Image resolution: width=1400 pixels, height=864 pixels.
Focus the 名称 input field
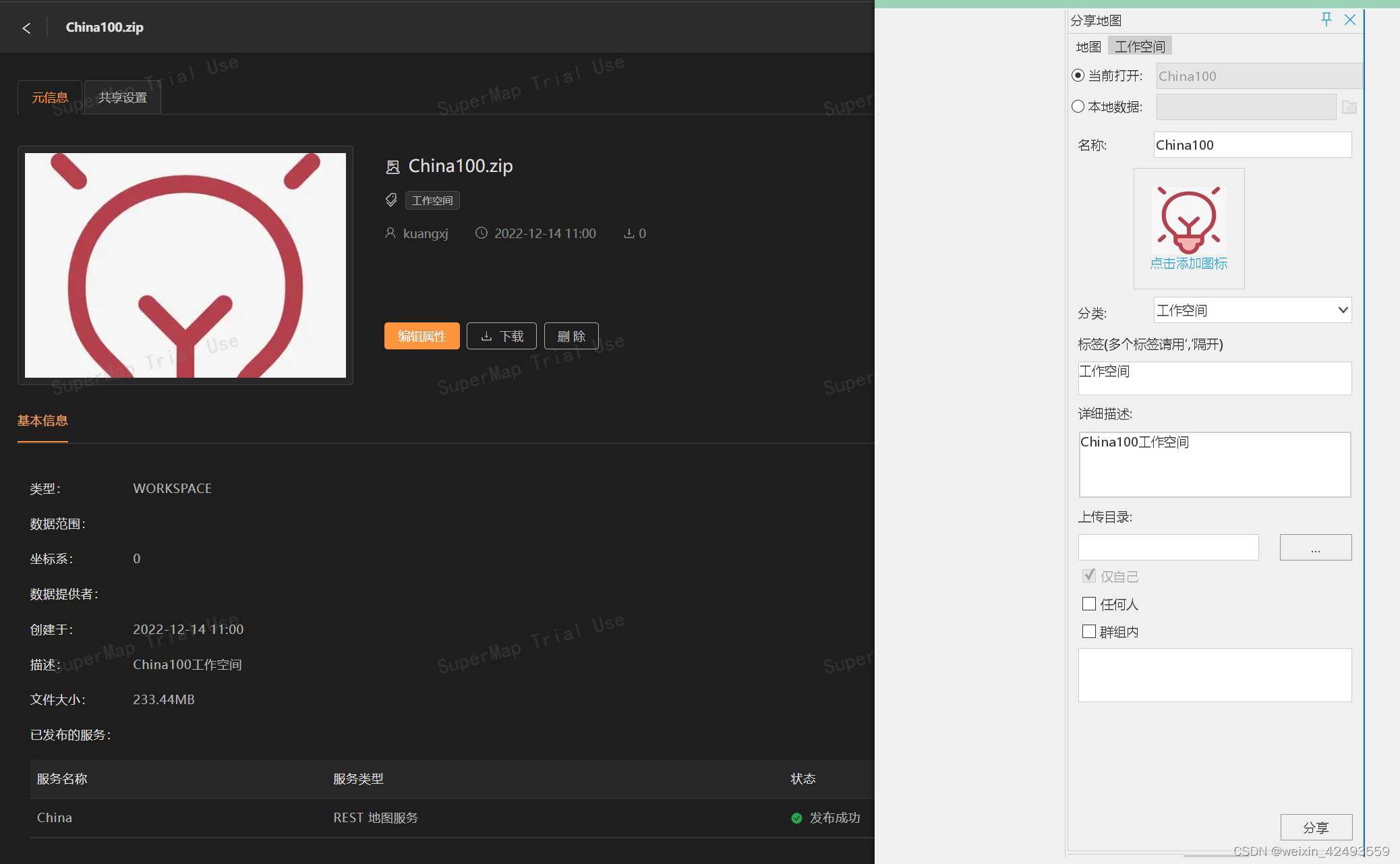(x=1252, y=145)
